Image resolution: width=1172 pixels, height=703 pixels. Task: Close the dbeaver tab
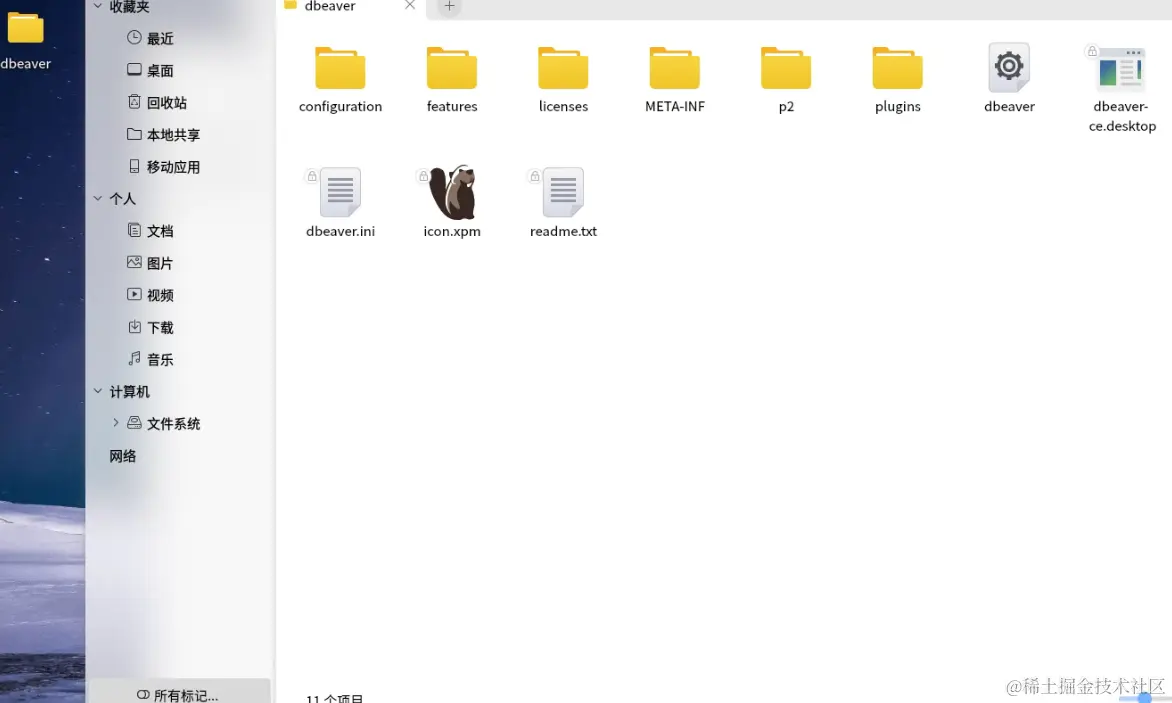(x=410, y=5)
